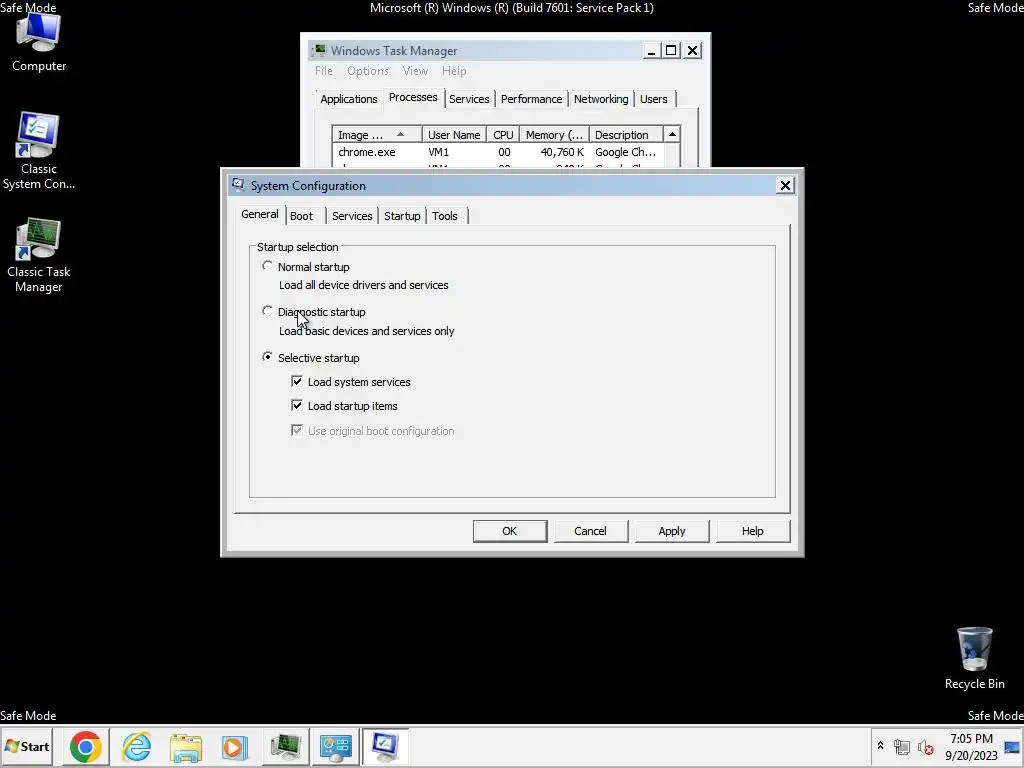
Task: Click the Help button in System Configuration
Action: (752, 531)
